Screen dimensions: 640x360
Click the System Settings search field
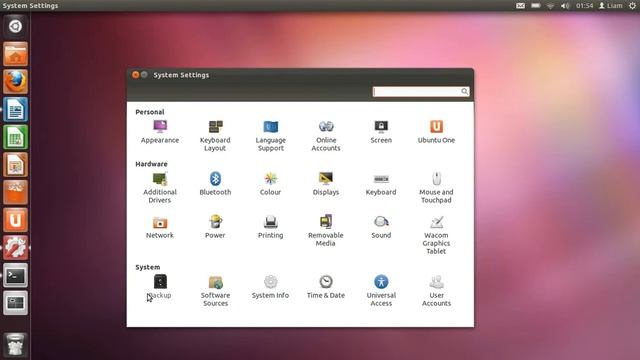(421, 91)
